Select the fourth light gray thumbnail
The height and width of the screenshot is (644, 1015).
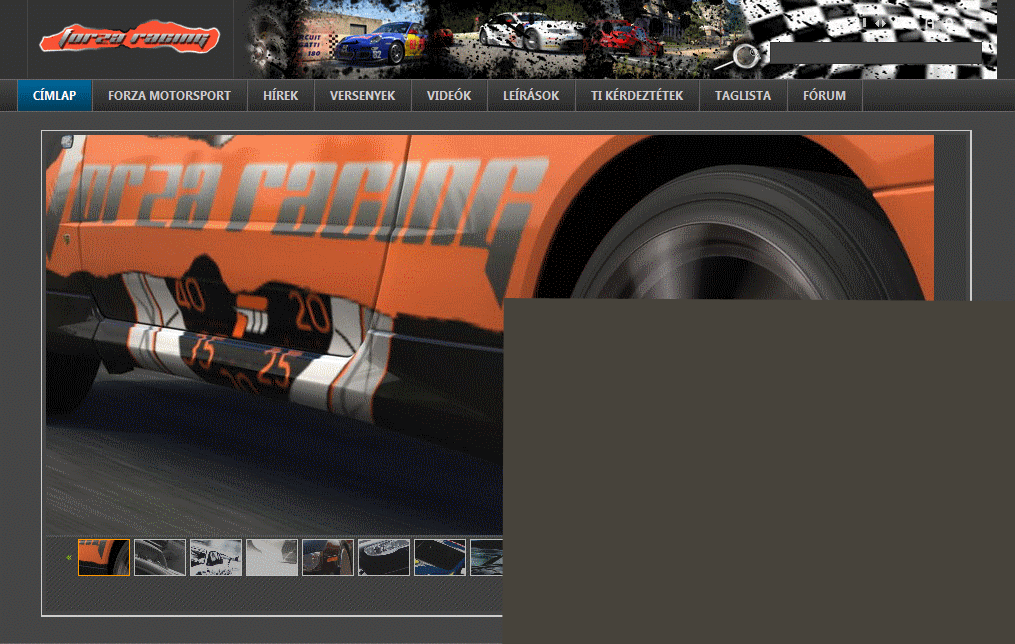[x=272, y=557]
